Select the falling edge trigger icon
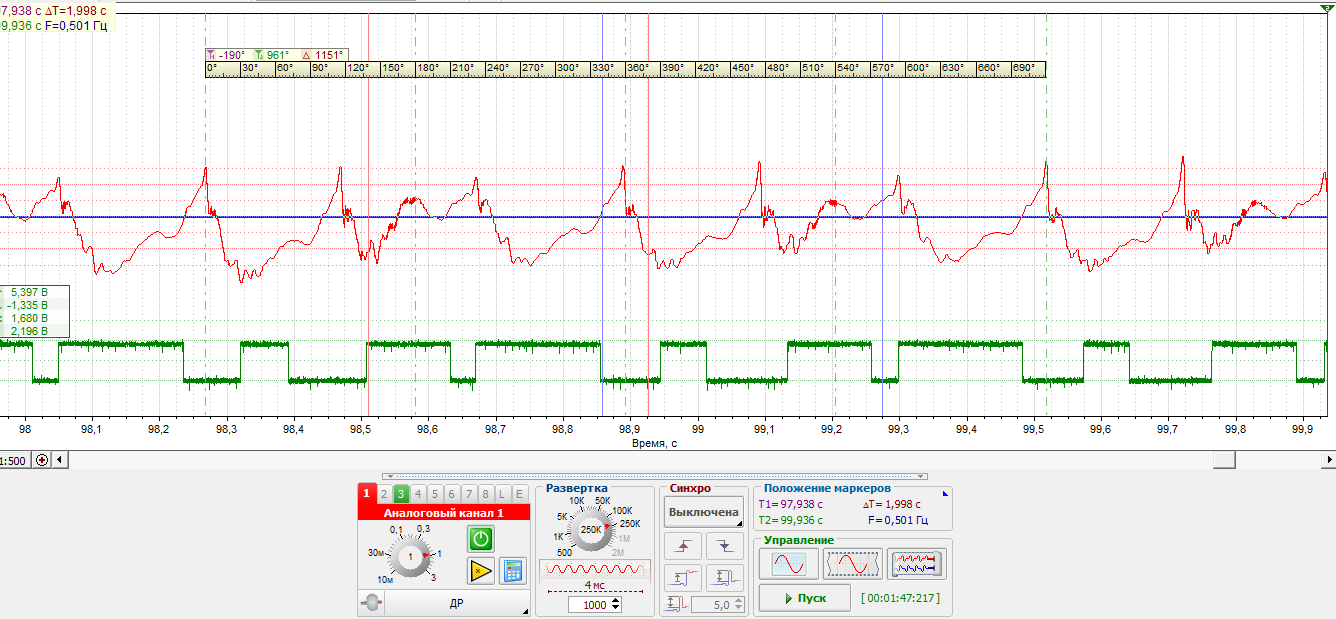1336x619 pixels. pos(725,546)
